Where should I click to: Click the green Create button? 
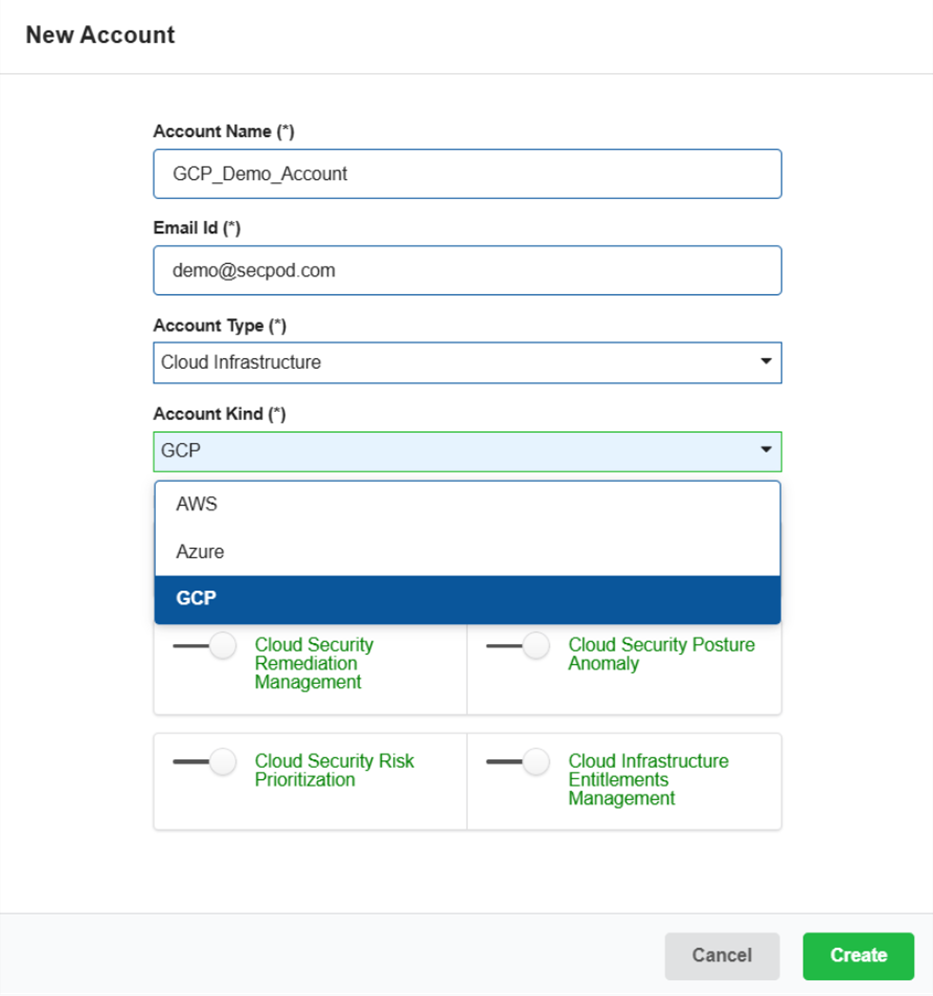pyautogui.click(x=858, y=955)
